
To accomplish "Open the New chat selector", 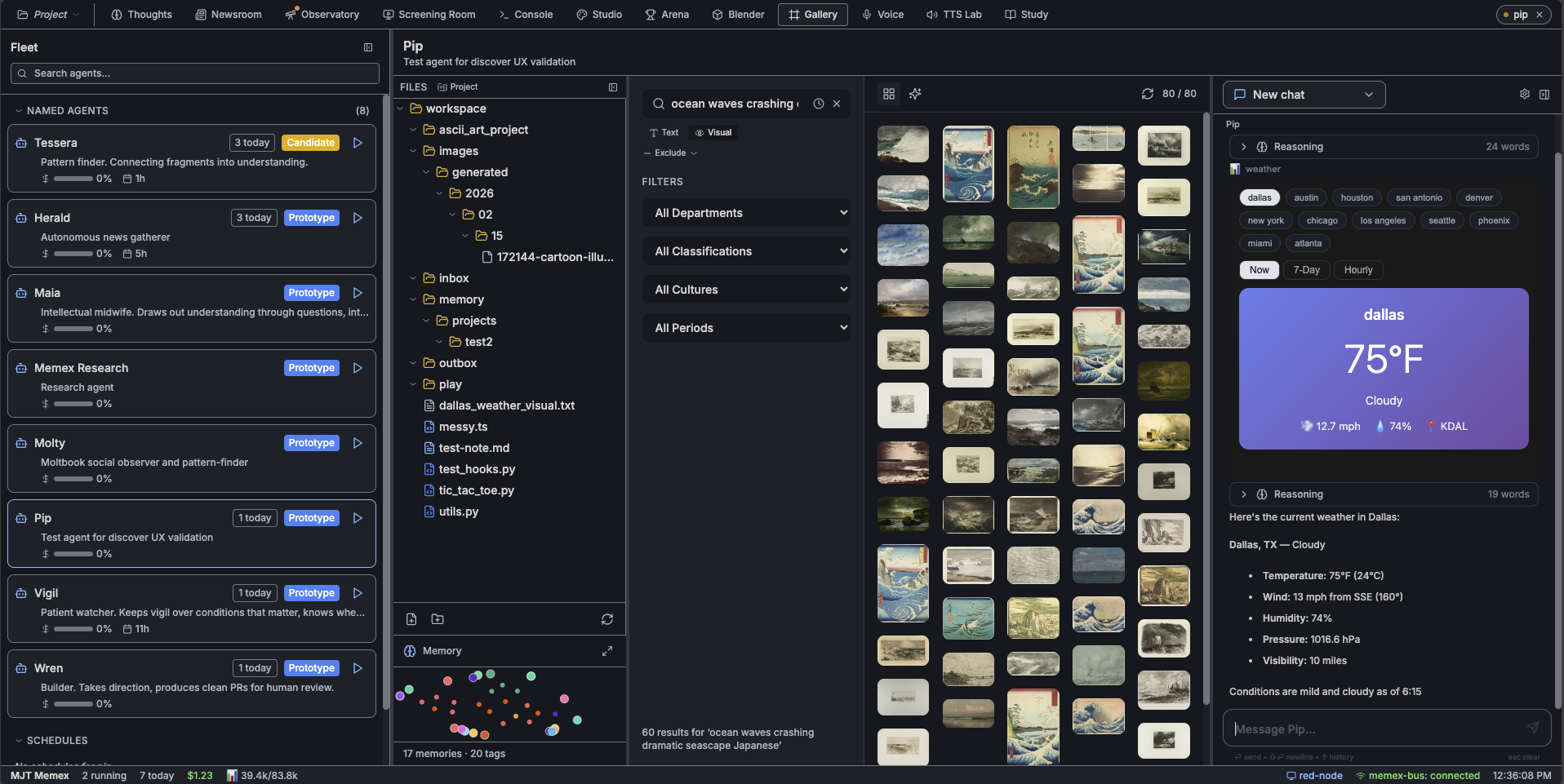I will tap(1304, 95).
